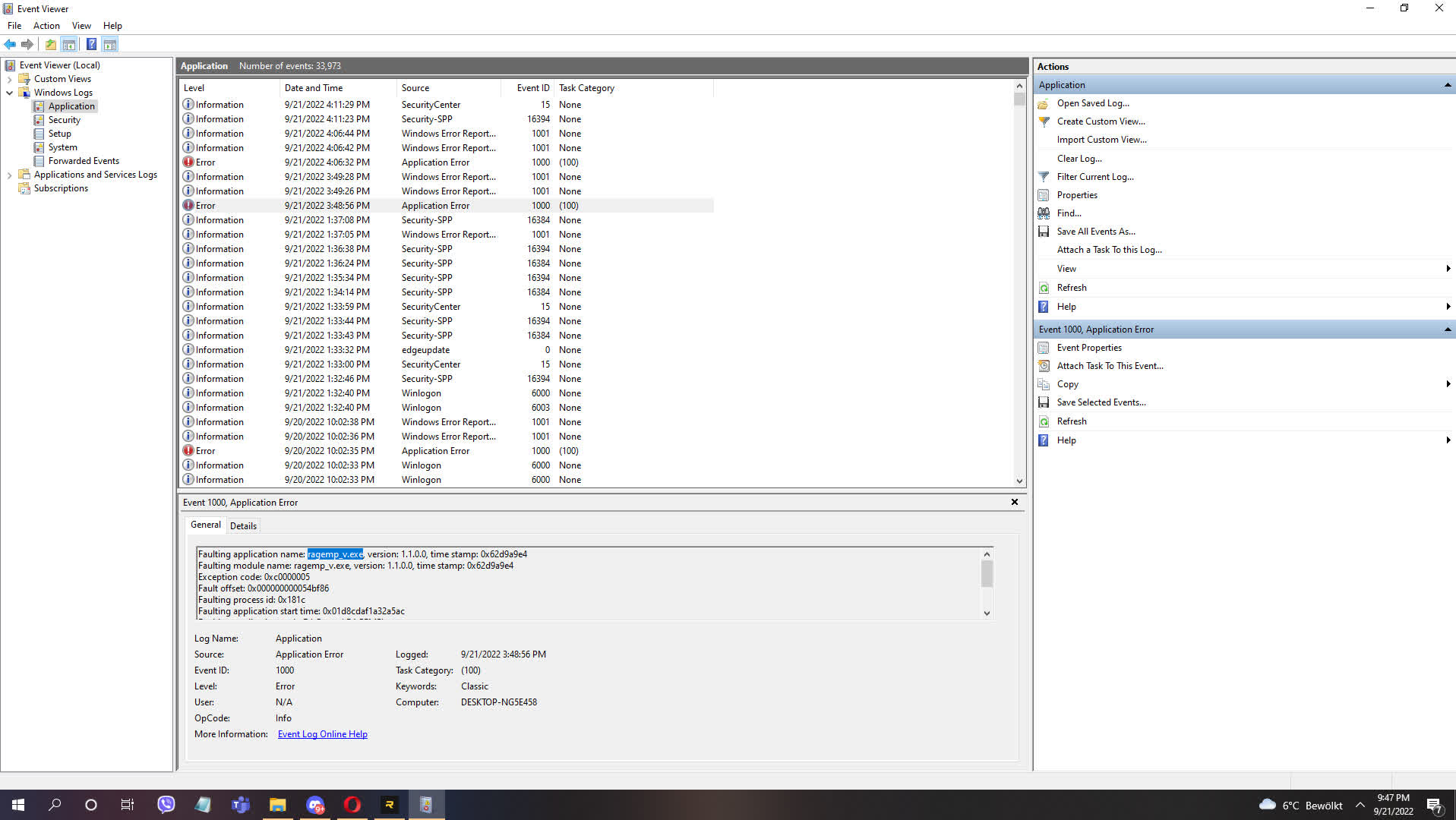1456x820 pixels.
Task: Click the back navigation arrow
Action: coord(10,44)
